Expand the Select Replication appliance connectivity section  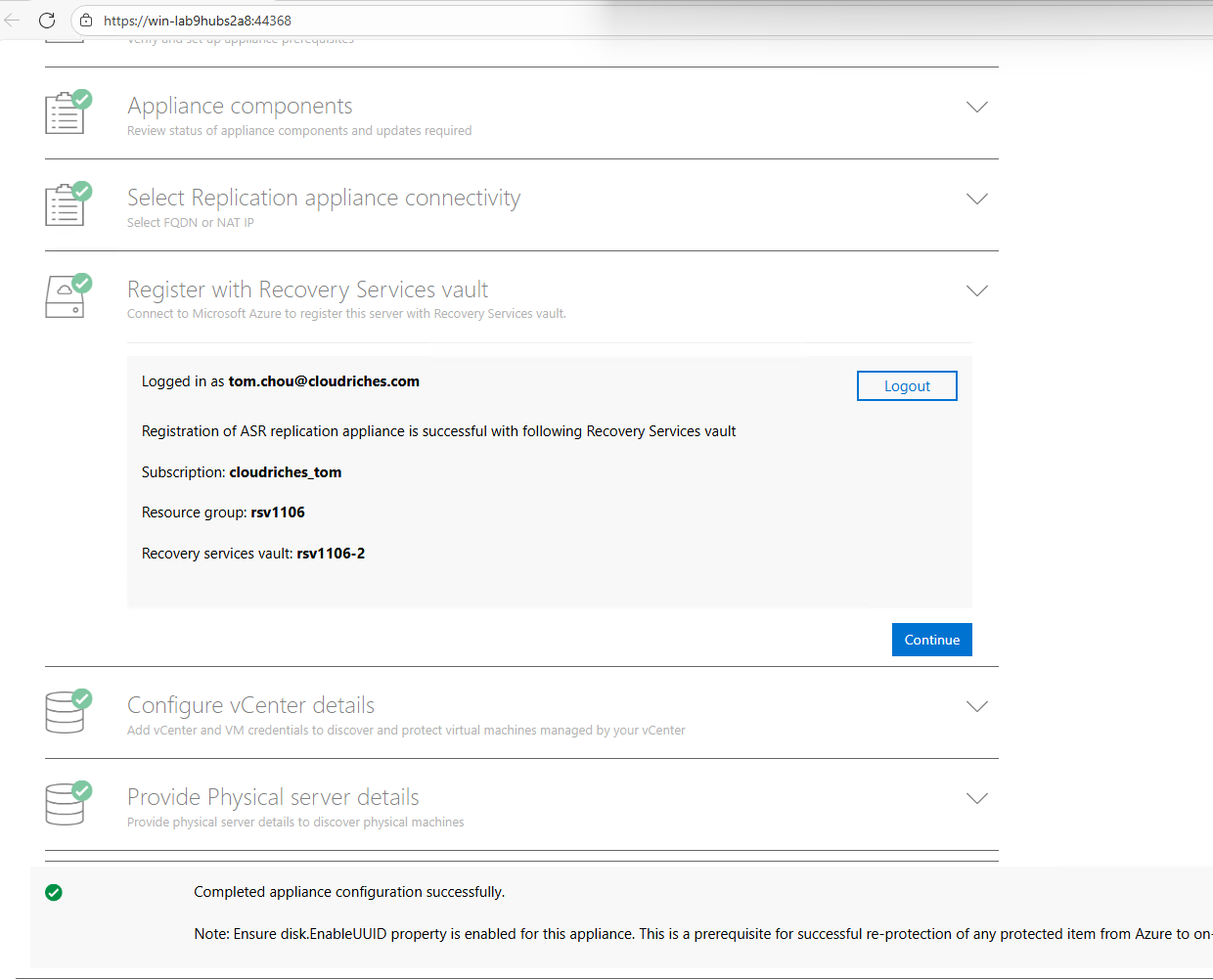[x=976, y=199]
